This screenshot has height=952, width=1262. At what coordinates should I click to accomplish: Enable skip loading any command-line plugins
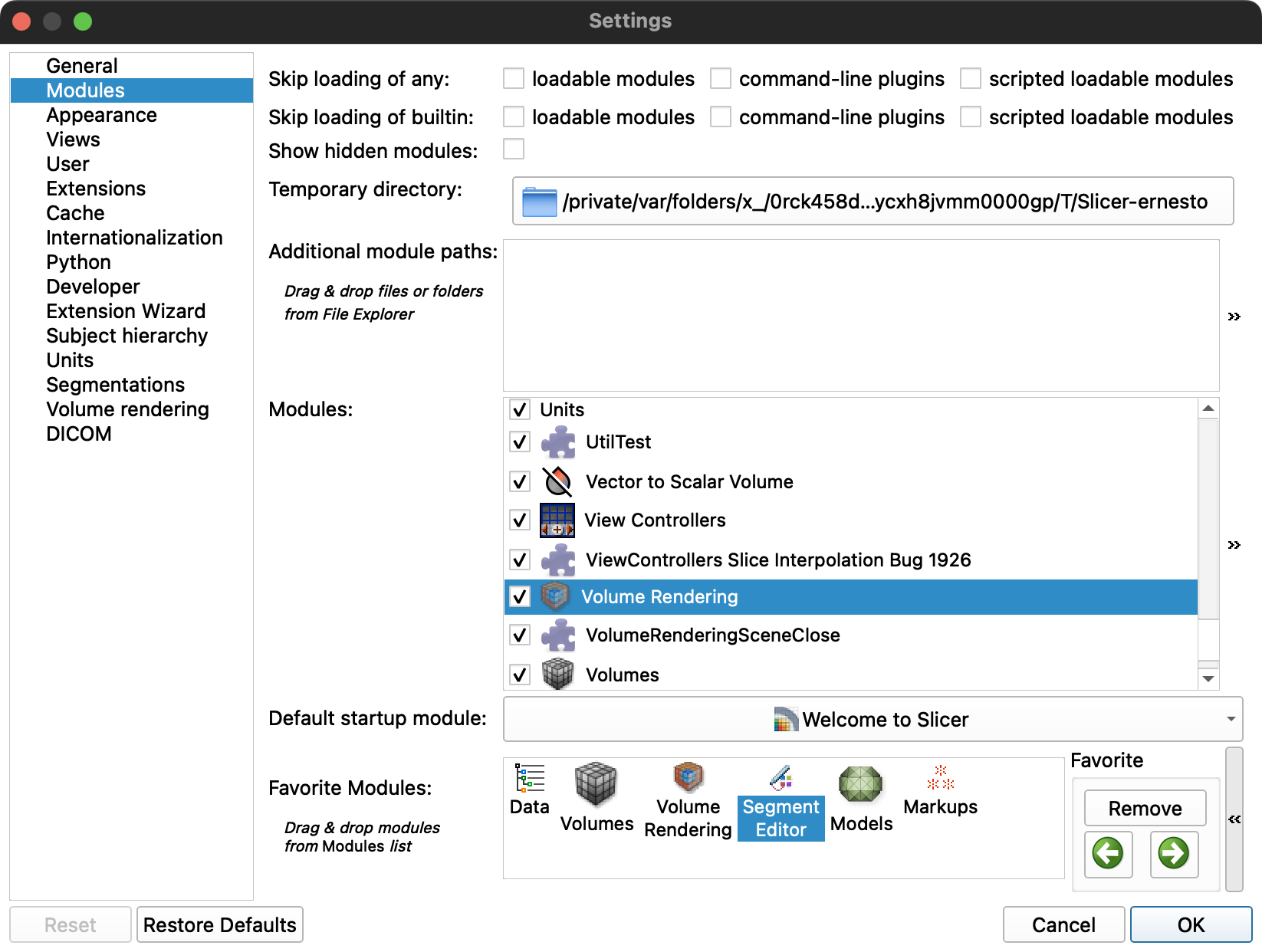[721, 78]
